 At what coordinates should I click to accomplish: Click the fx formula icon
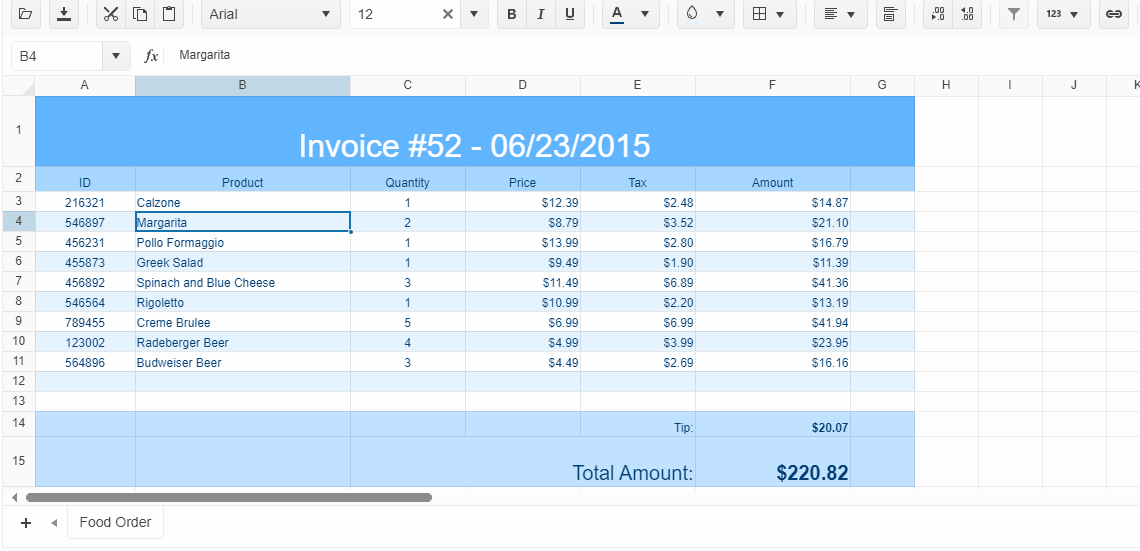150,56
